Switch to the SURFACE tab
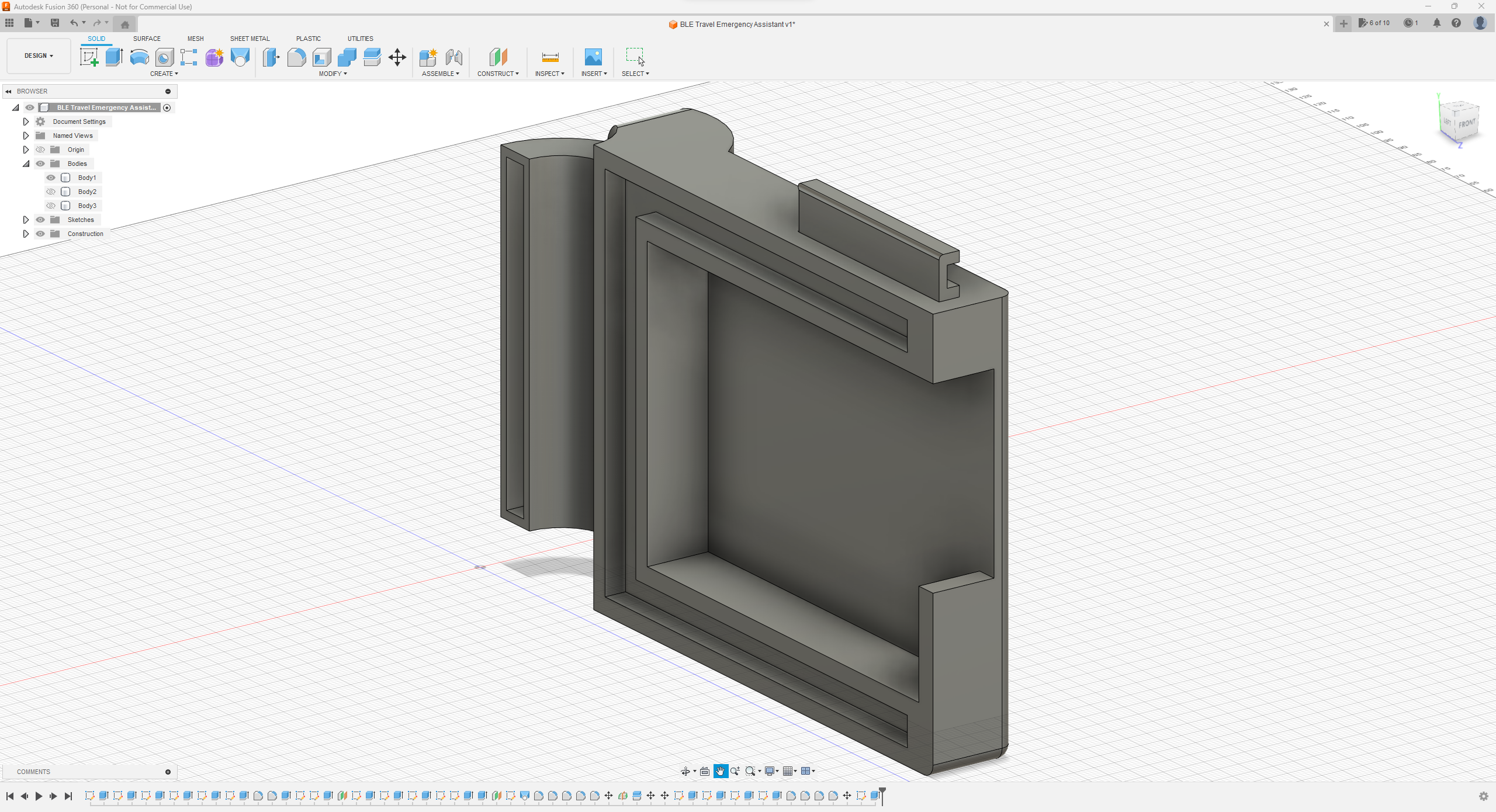1496x812 pixels. (x=147, y=39)
